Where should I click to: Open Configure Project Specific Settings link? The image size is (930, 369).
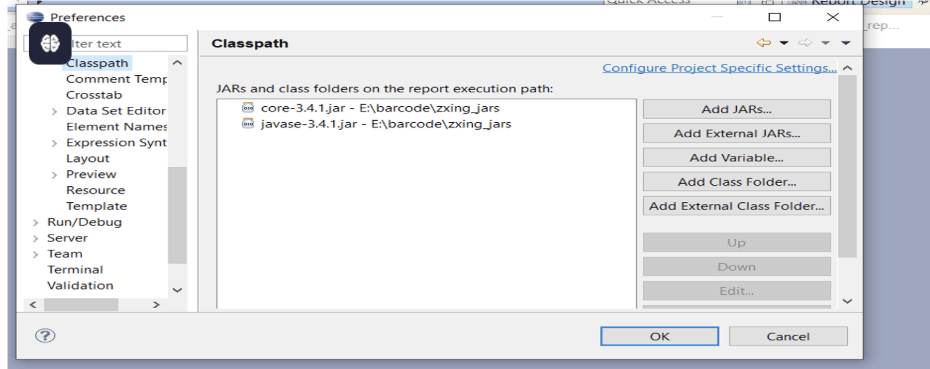[719, 68]
